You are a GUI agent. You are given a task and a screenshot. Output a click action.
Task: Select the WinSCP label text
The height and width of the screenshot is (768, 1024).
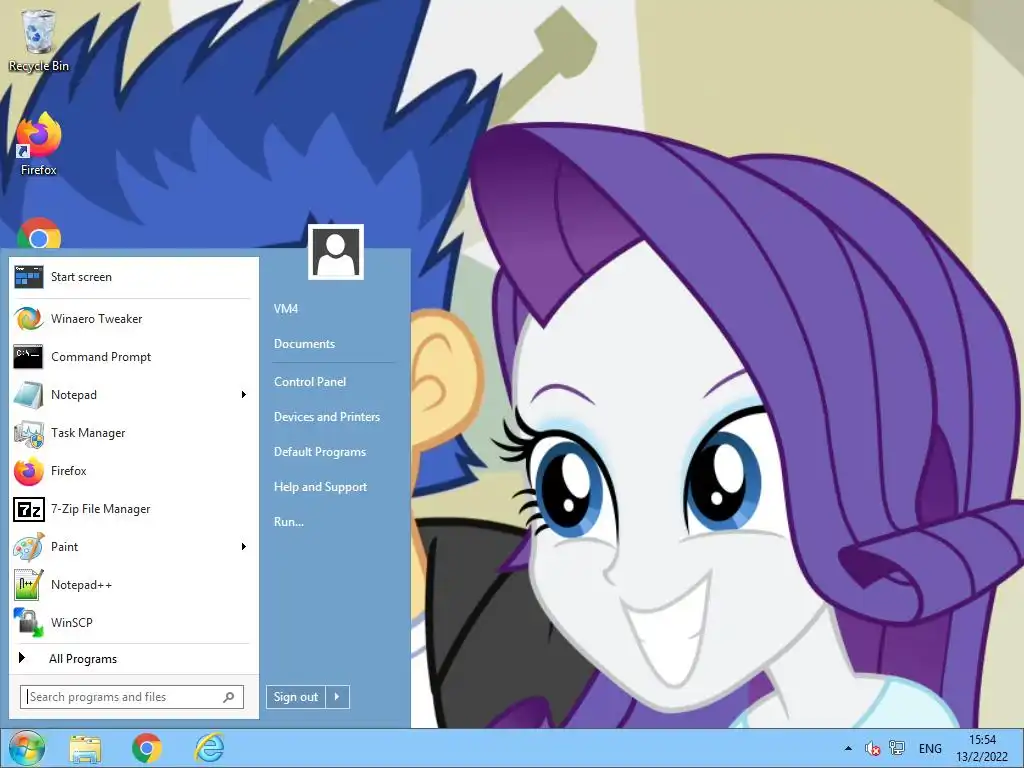tap(72, 622)
